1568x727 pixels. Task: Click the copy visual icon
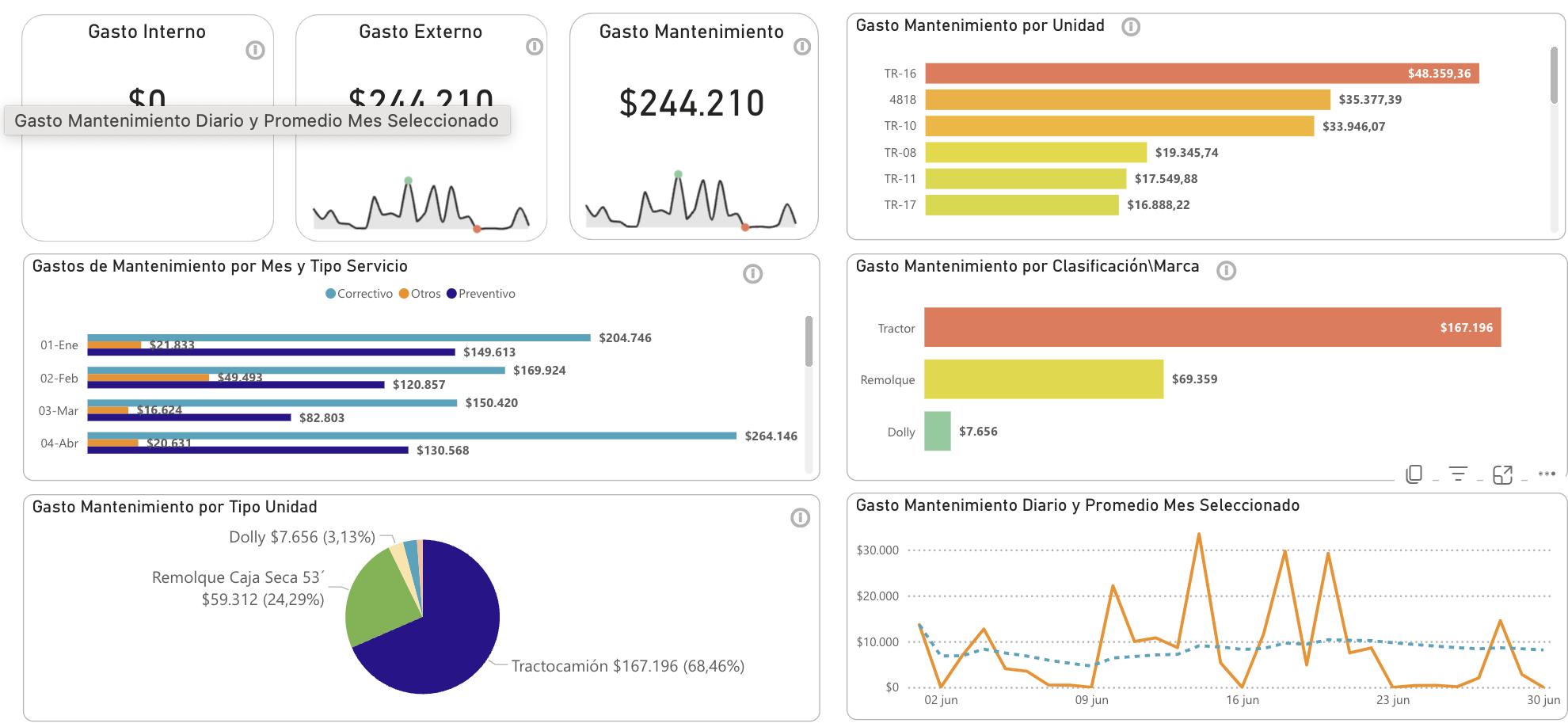(x=1414, y=474)
